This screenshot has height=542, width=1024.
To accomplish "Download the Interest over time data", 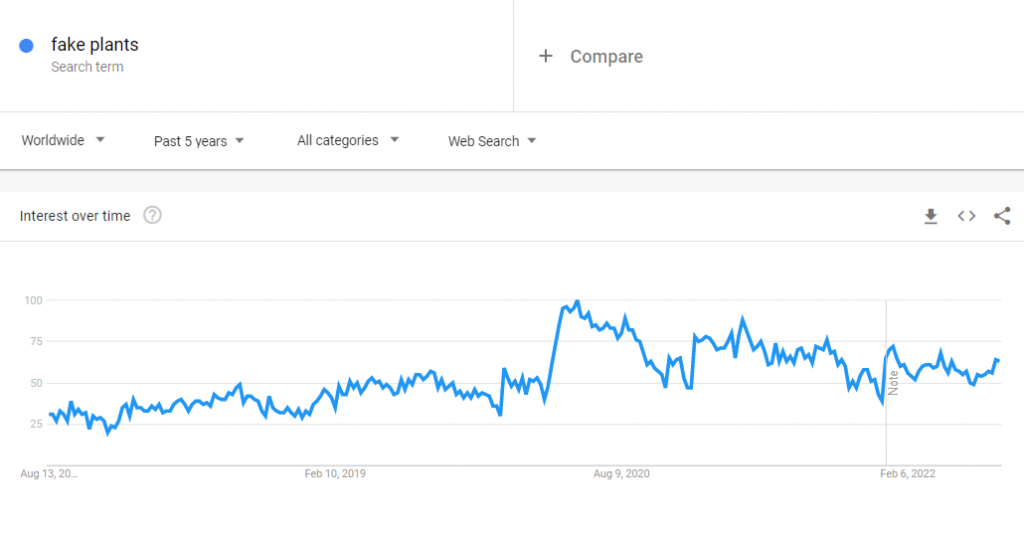I will pos(930,216).
